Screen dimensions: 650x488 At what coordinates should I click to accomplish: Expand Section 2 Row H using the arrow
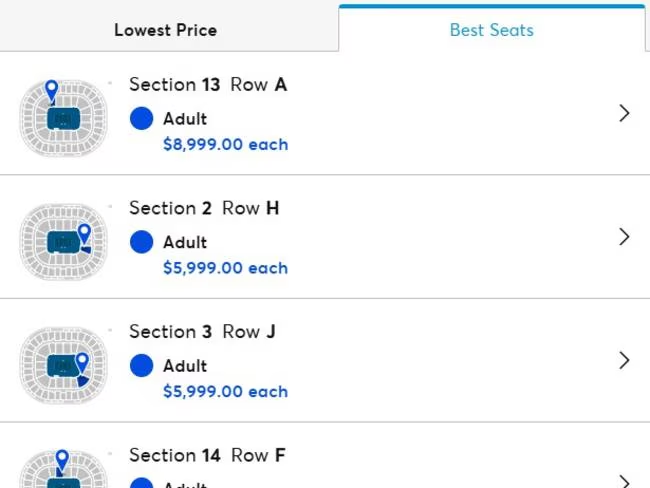tap(624, 237)
